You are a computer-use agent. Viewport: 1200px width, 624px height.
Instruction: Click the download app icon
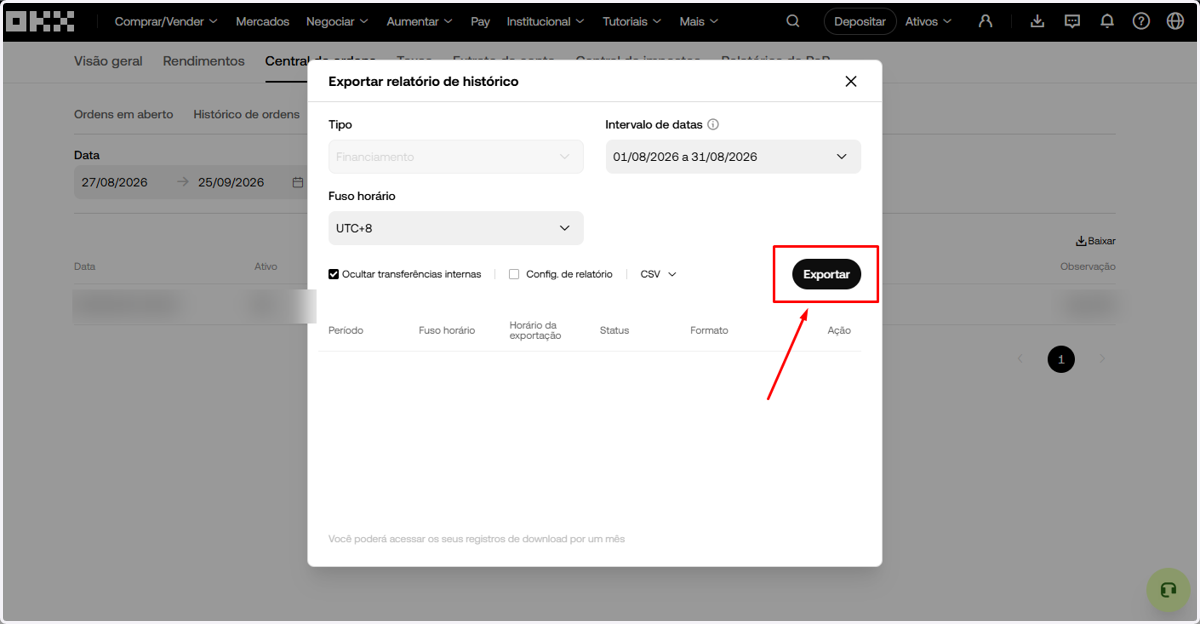point(1038,21)
